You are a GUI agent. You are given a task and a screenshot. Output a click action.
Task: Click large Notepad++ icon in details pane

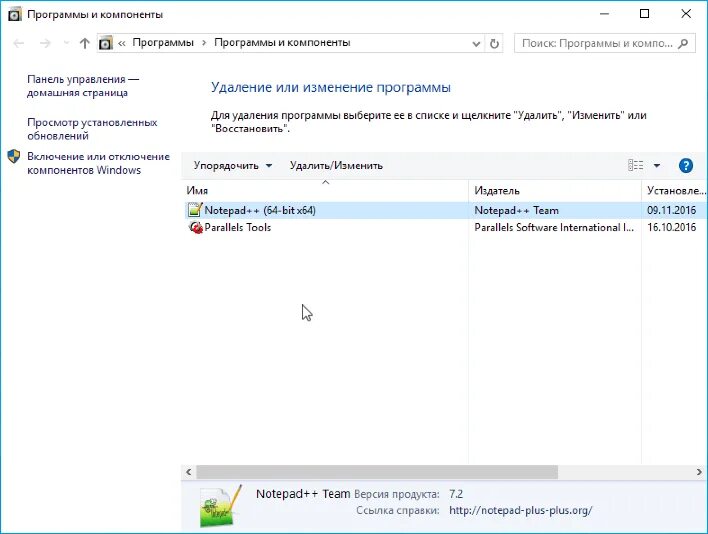(220, 506)
